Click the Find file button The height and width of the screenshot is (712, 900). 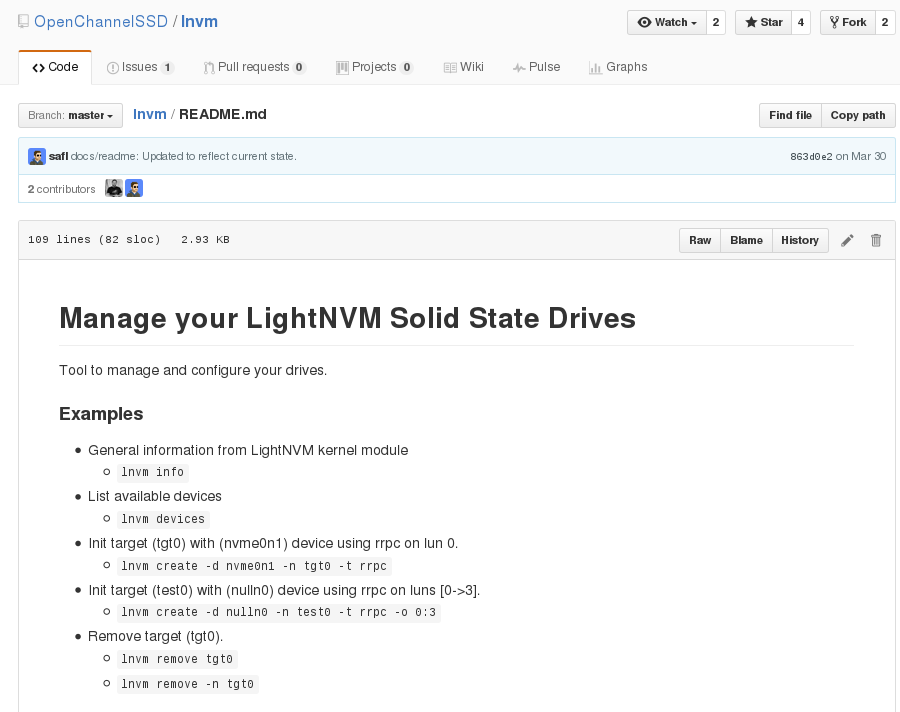790,115
